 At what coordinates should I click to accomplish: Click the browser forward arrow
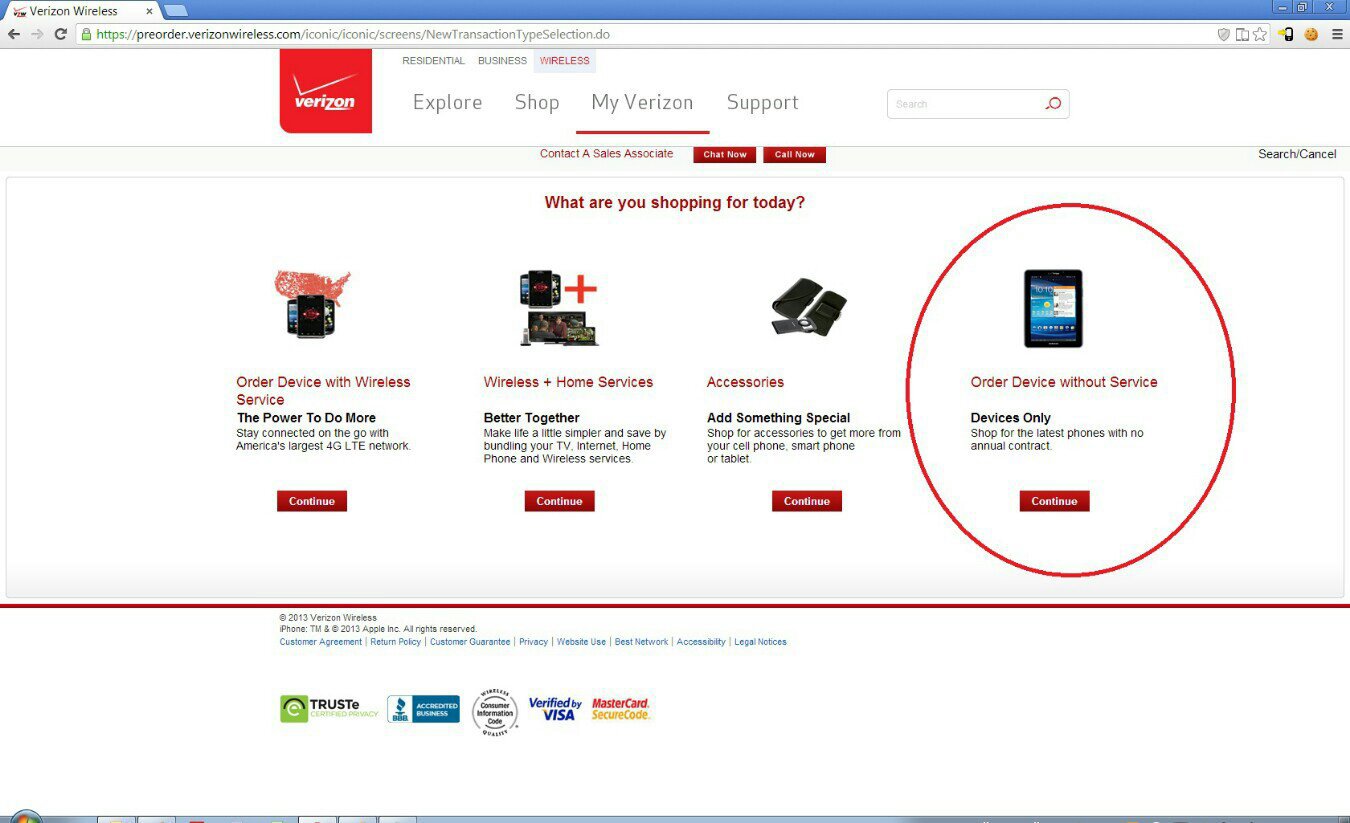[x=38, y=34]
